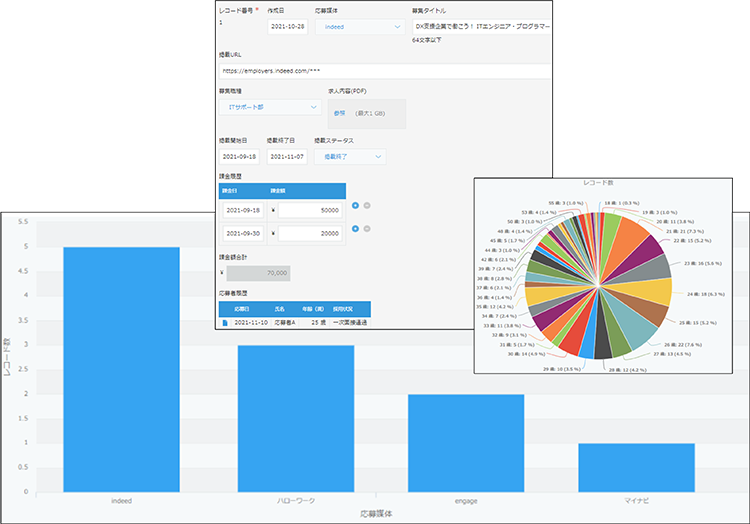Remove the 20000 billing history row
The image size is (750, 524).
tap(367, 229)
